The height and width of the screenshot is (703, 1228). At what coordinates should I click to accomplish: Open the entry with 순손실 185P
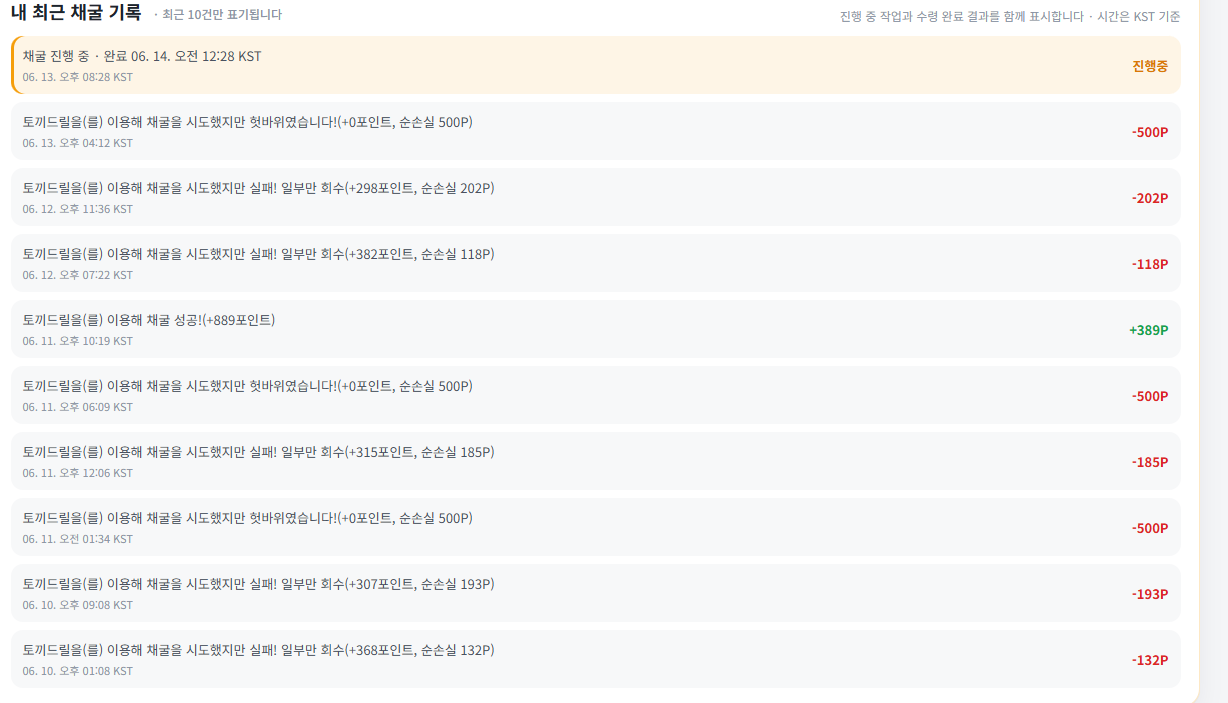pyautogui.click(x=596, y=461)
